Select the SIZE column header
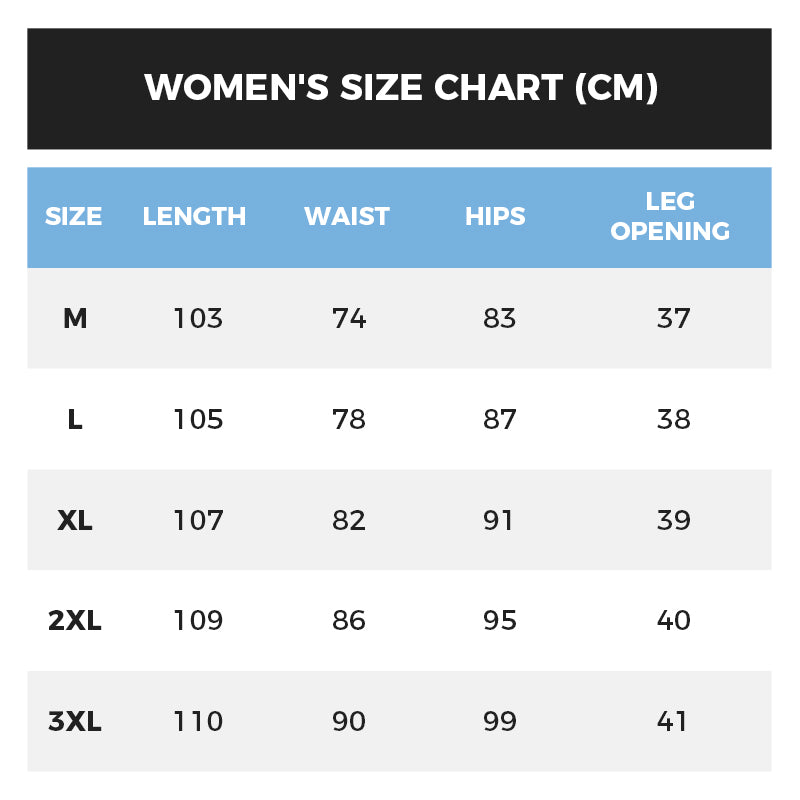Screen dimensions: 800x800 pyautogui.click(x=74, y=216)
